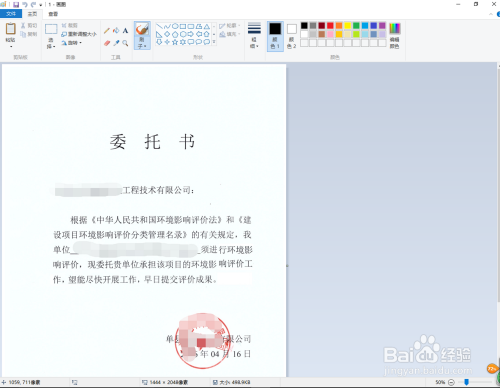Click the 50% zoom level text

pyautogui.click(x=440, y=382)
